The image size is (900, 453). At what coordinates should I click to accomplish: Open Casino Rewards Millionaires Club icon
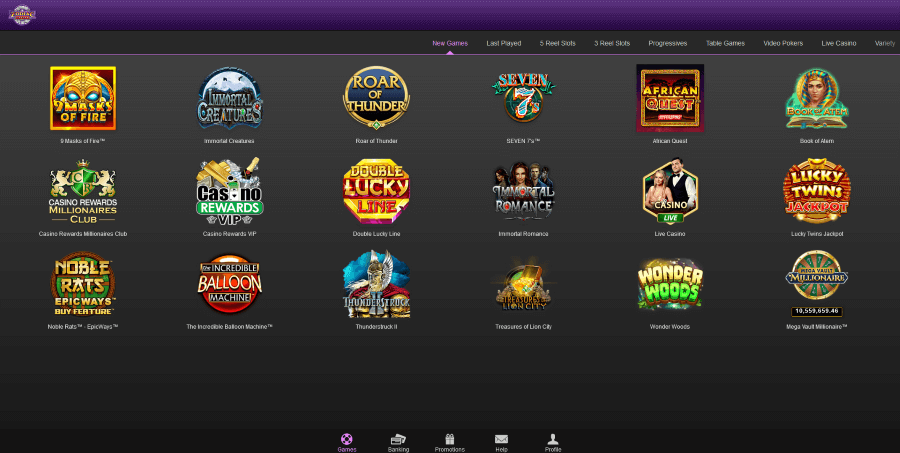83,191
